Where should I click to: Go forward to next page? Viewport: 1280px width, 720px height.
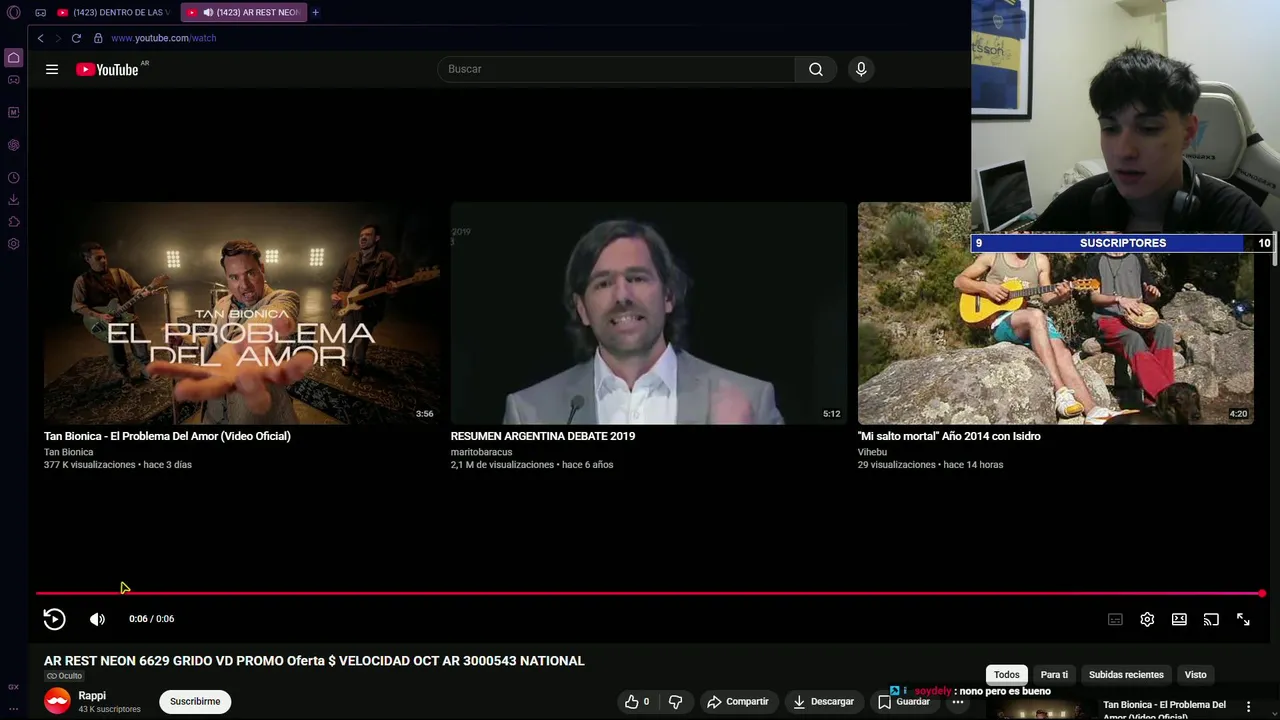tap(57, 38)
